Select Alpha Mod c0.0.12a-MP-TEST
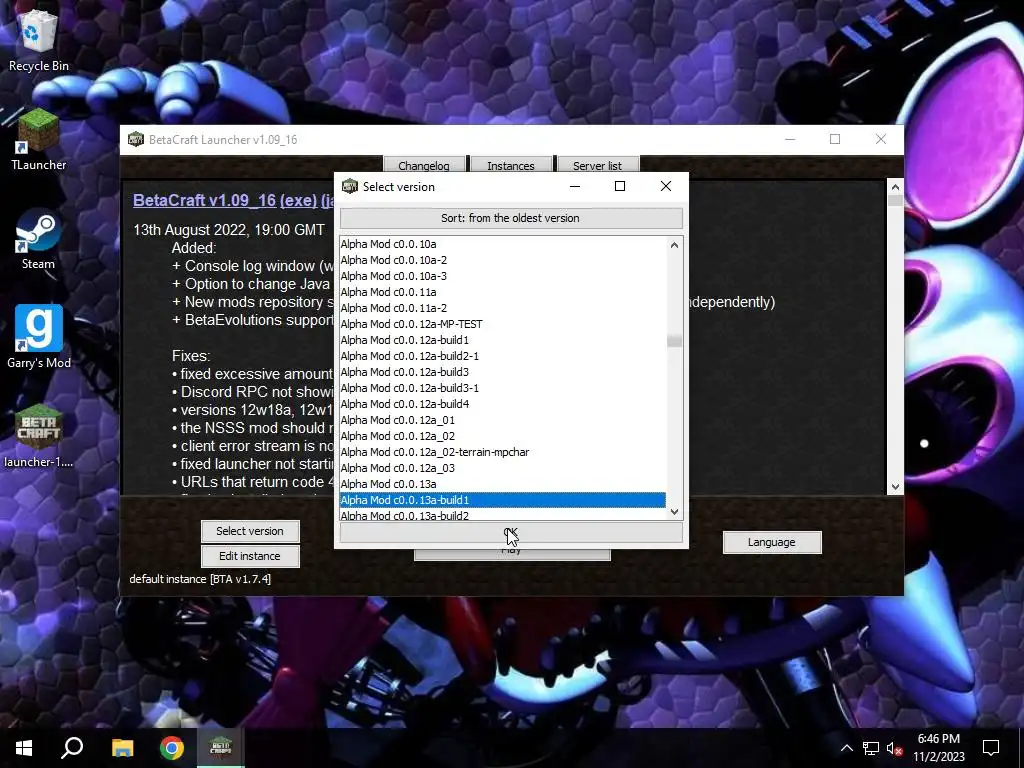1024x768 pixels. [503, 324]
